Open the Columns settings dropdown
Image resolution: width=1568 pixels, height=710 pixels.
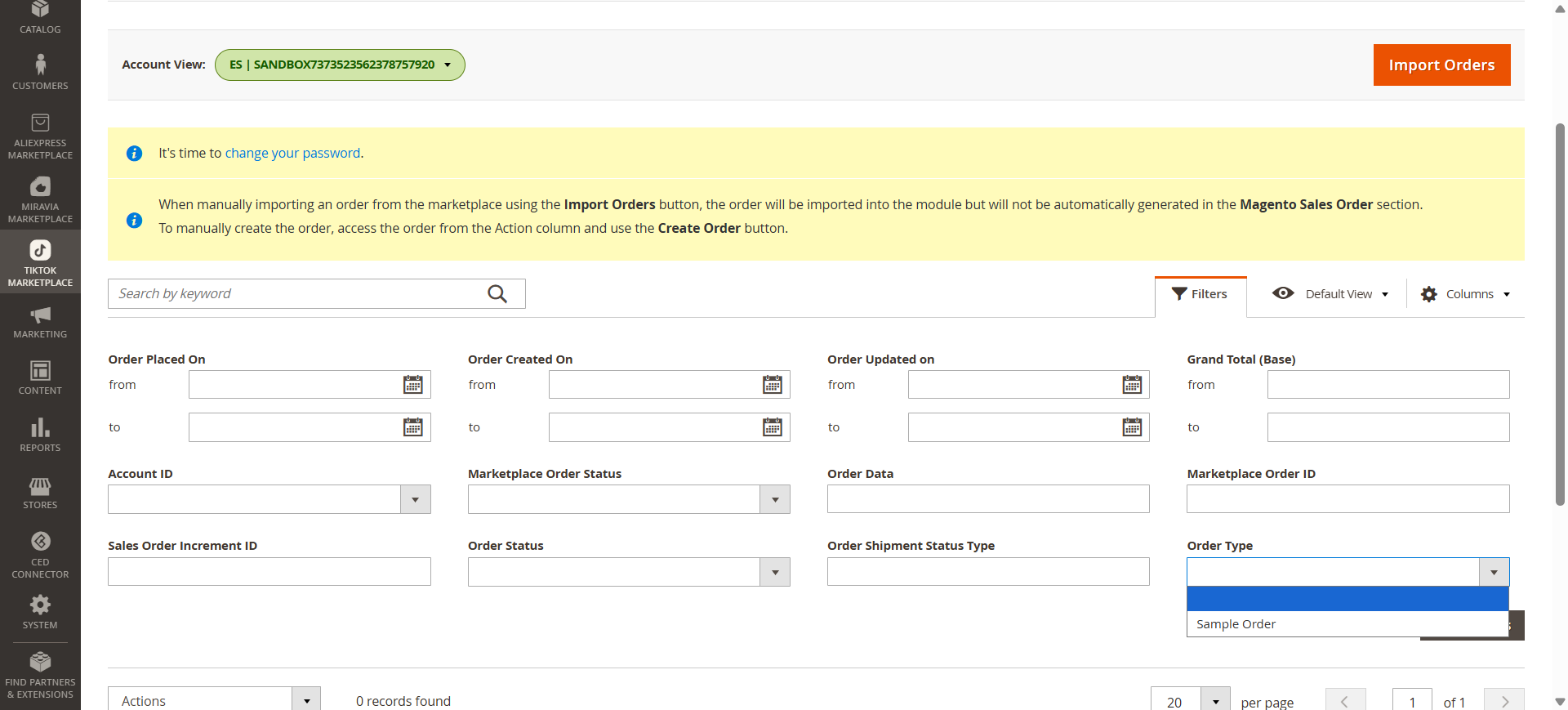click(x=1466, y=294)
